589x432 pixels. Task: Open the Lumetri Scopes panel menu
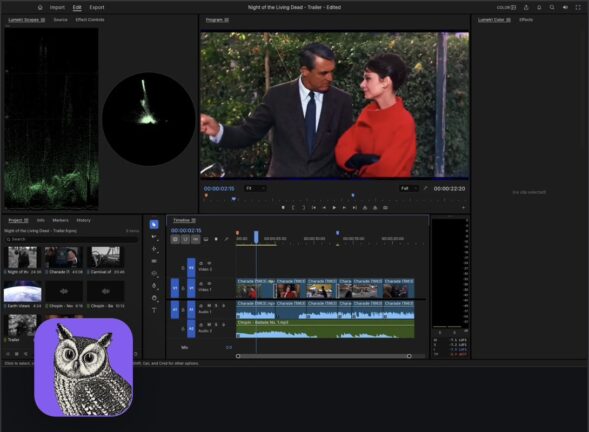pos(43,20)
